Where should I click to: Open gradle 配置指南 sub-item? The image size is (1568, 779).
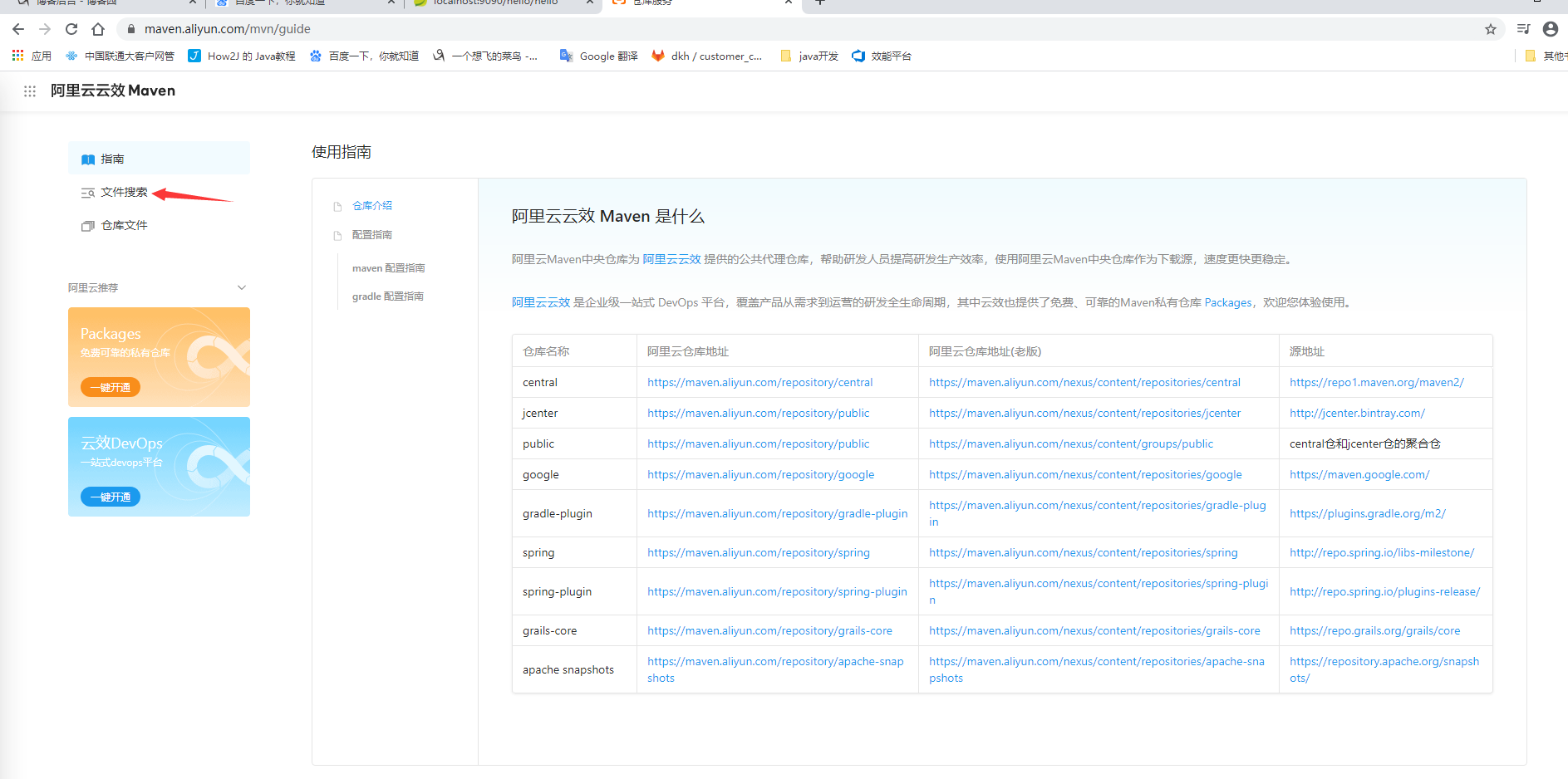tap(387, 296)
